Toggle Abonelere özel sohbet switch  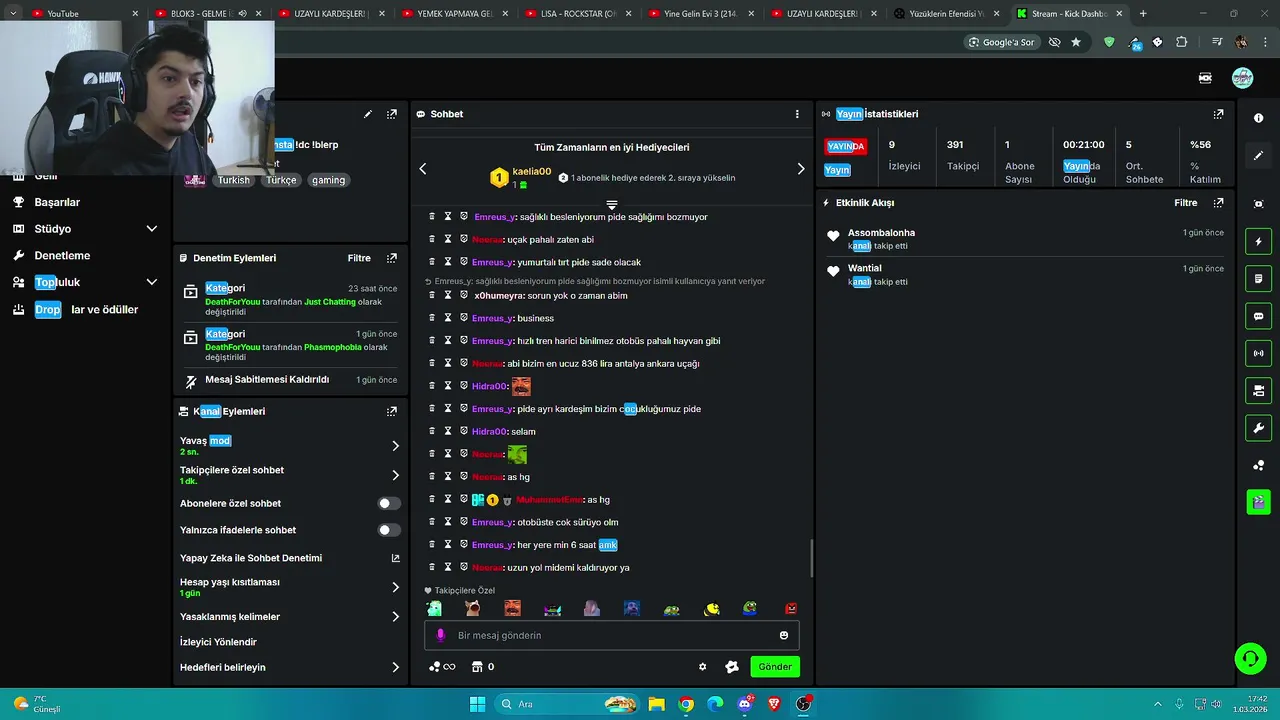click(389, 503)
